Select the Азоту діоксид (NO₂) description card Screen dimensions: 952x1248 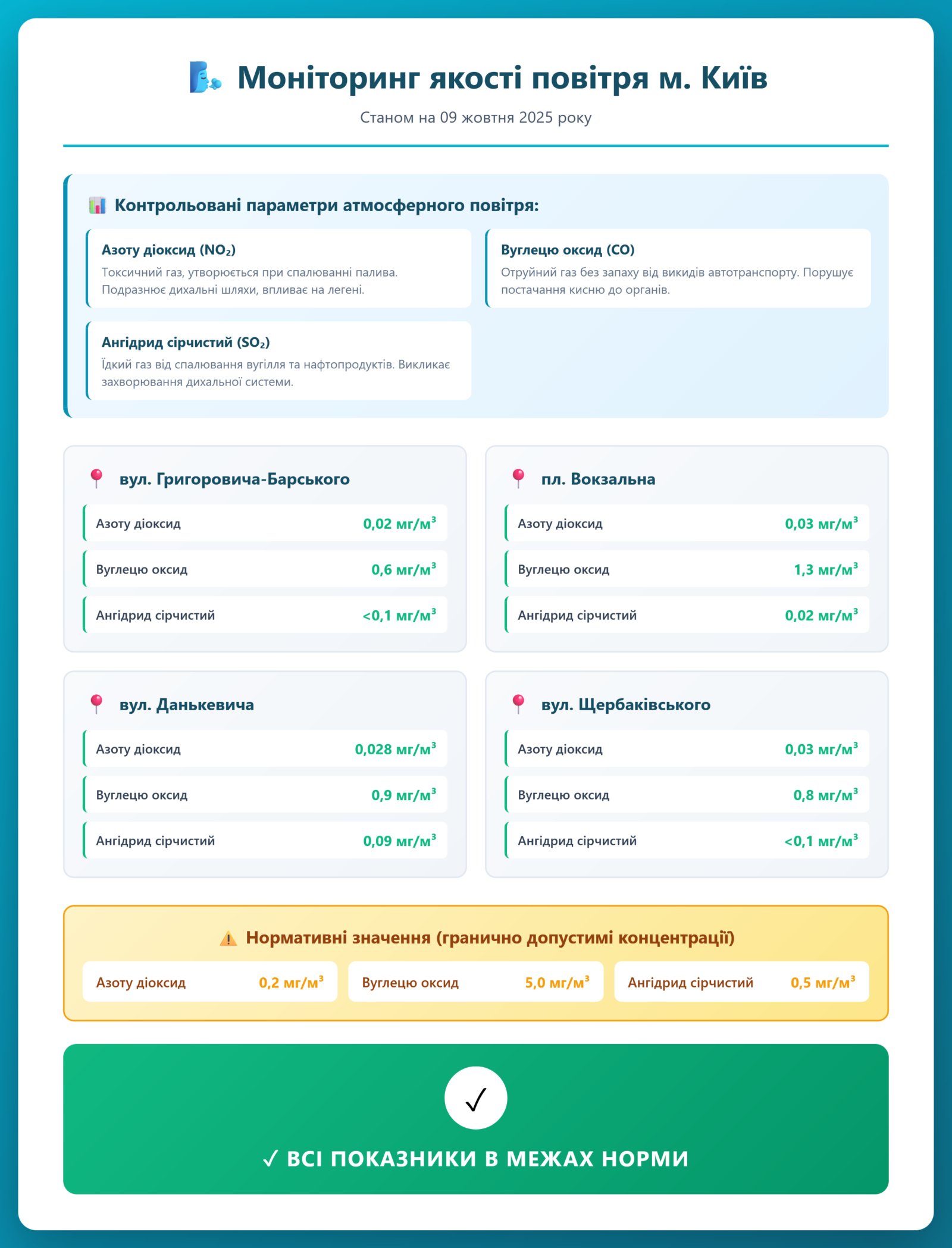click(278, 268)
